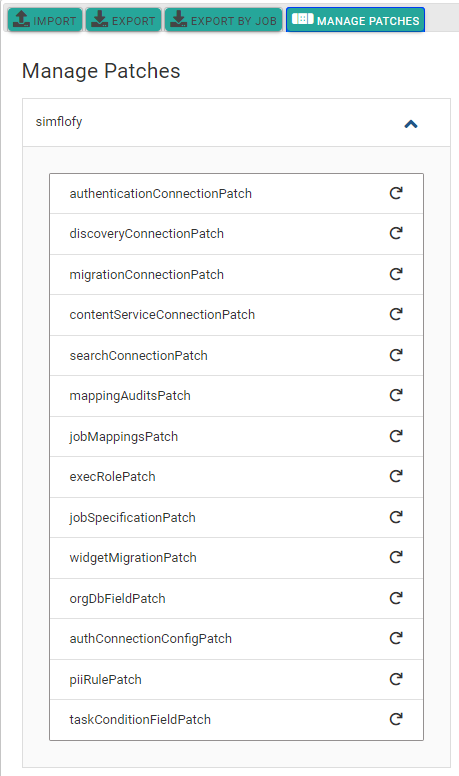459x776 pixels.
Task: Click refresh icon next to authConnectionConfigPatch
Action: pos(396,638)
